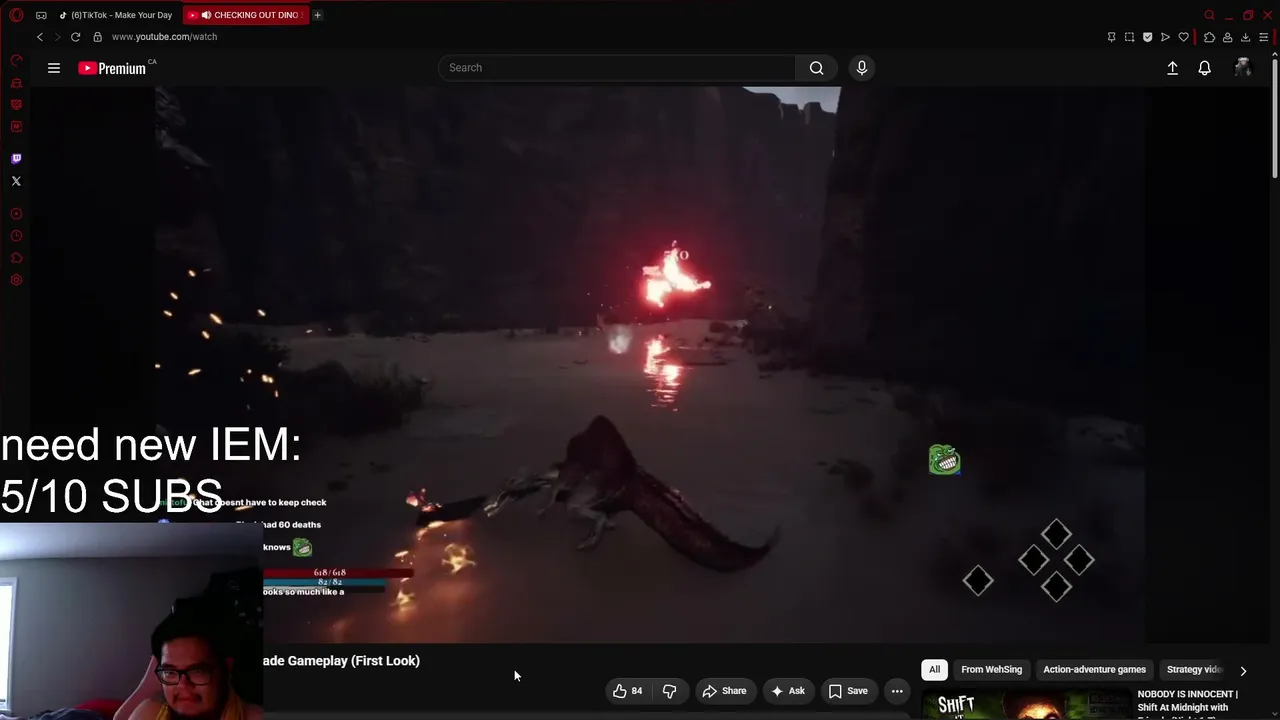Open sidebar extensions puzzle icon
This screenshot has width=1280, height=720.
click(x=16, y=258)
